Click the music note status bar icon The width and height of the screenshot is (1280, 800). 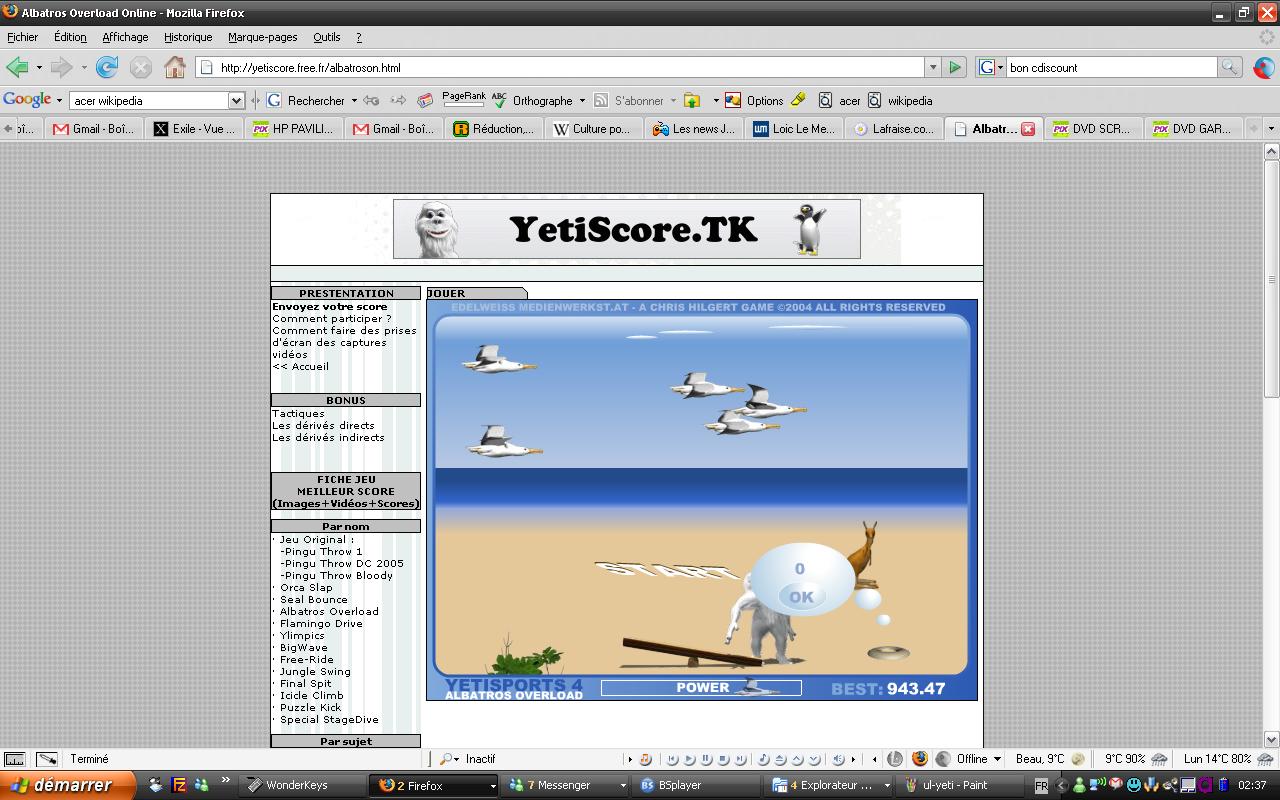[x=645, y=759]
